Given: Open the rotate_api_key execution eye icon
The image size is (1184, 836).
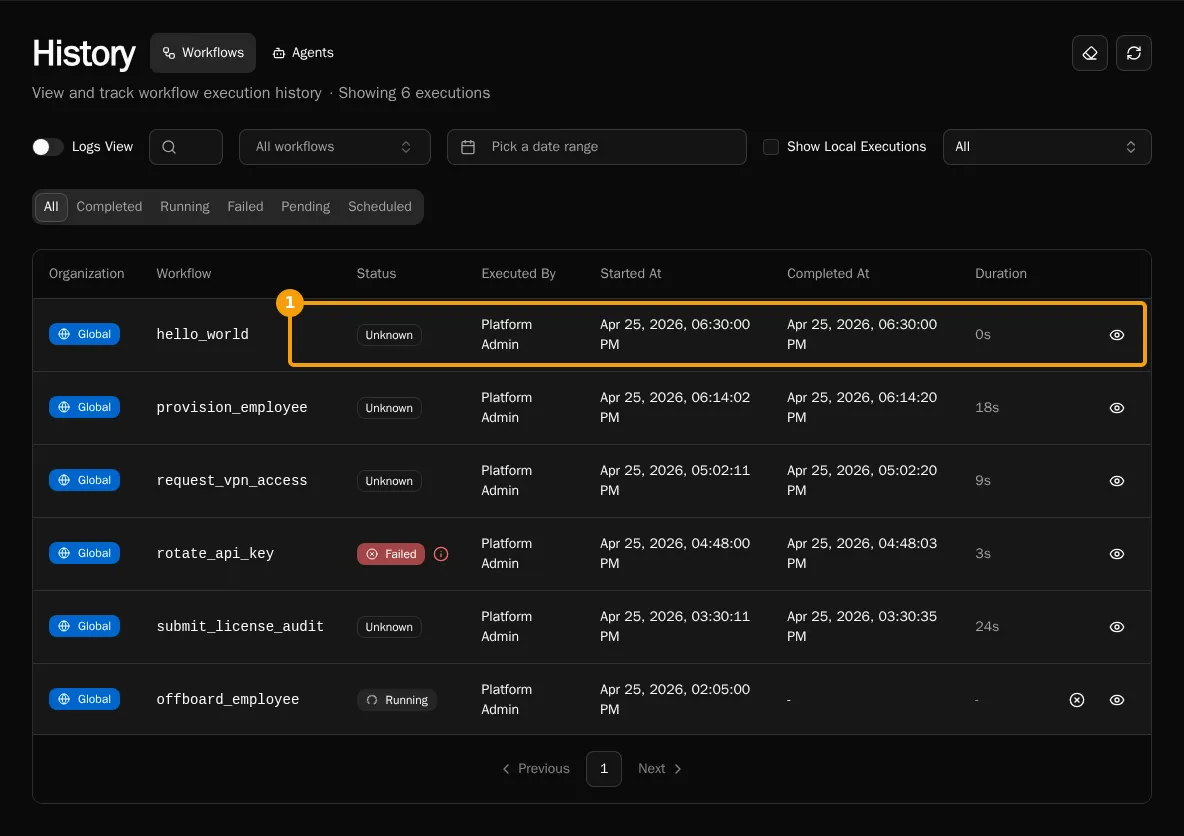Looking at the screenshot, I should tap(1116, 554).
